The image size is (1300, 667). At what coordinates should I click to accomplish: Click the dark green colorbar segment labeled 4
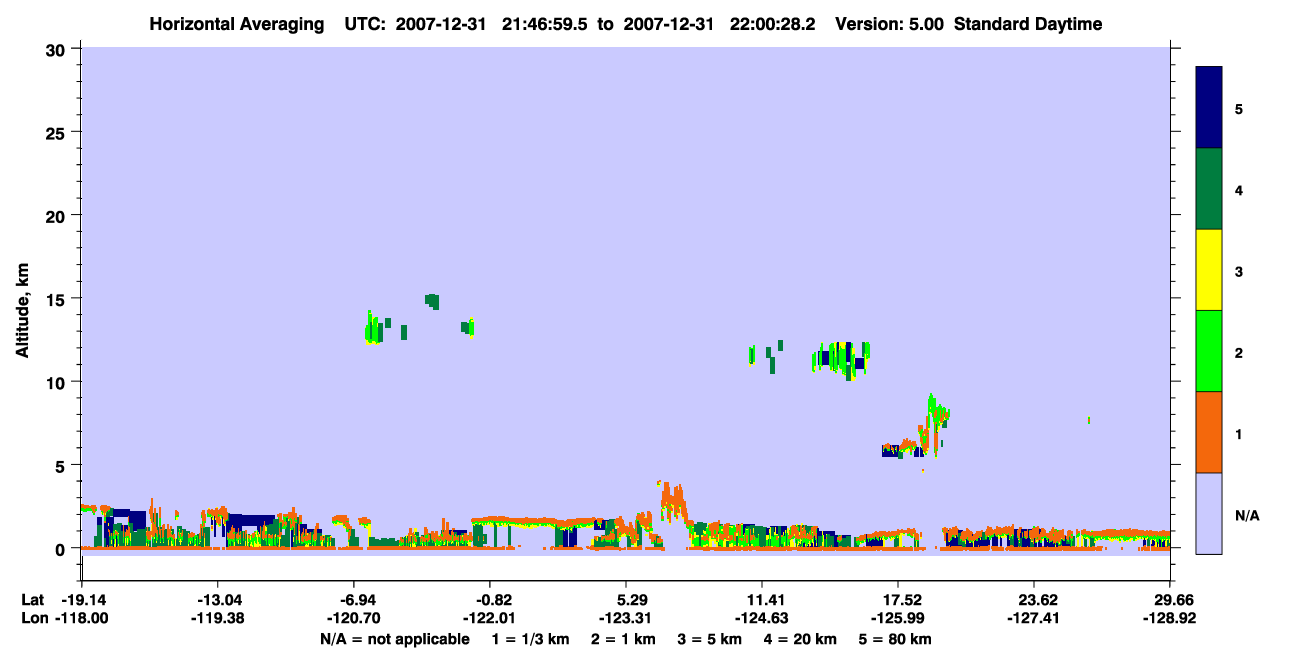(x=1209, y=189)
